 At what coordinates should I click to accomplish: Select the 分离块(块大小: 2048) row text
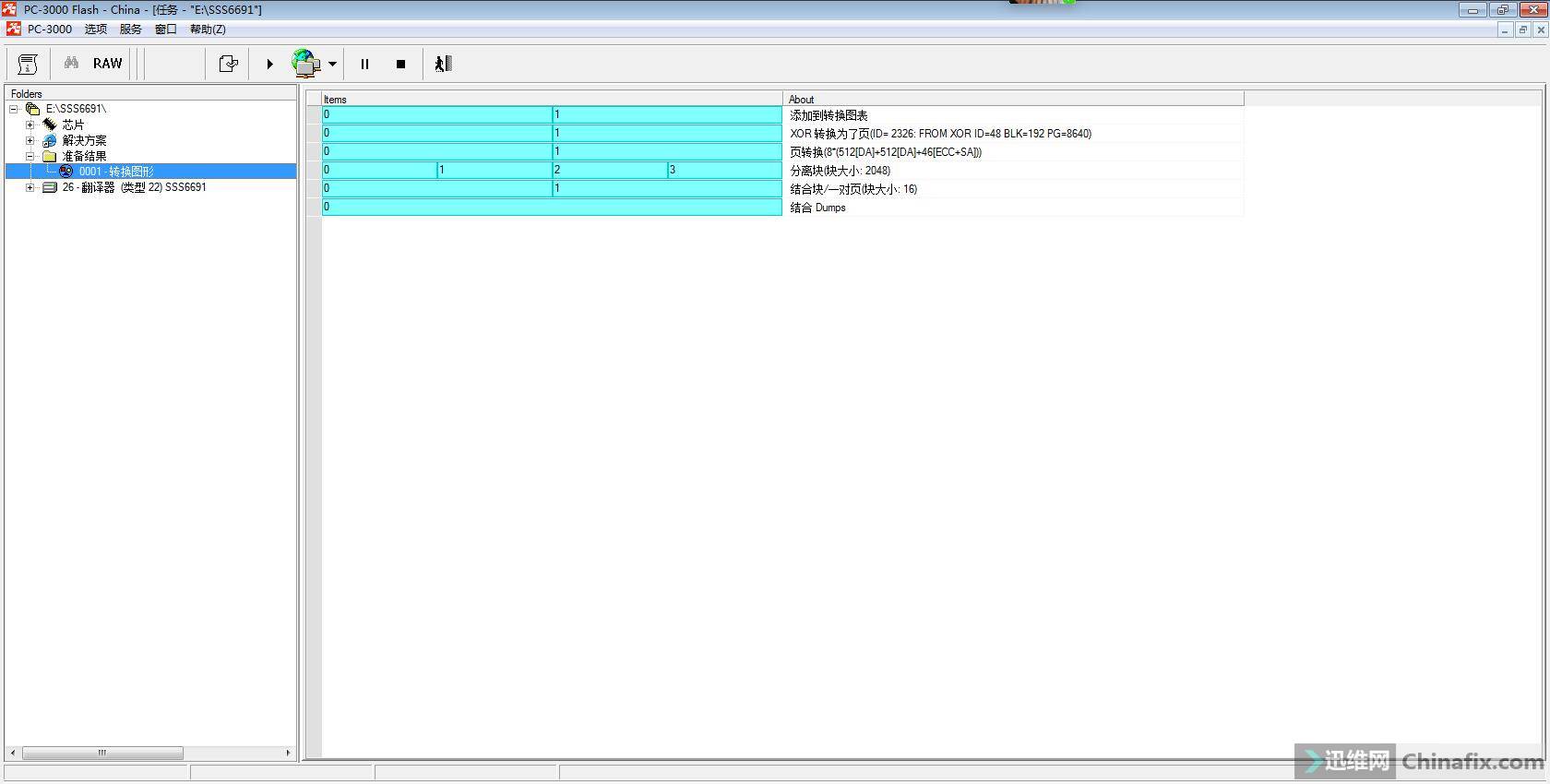click(840, 171)
